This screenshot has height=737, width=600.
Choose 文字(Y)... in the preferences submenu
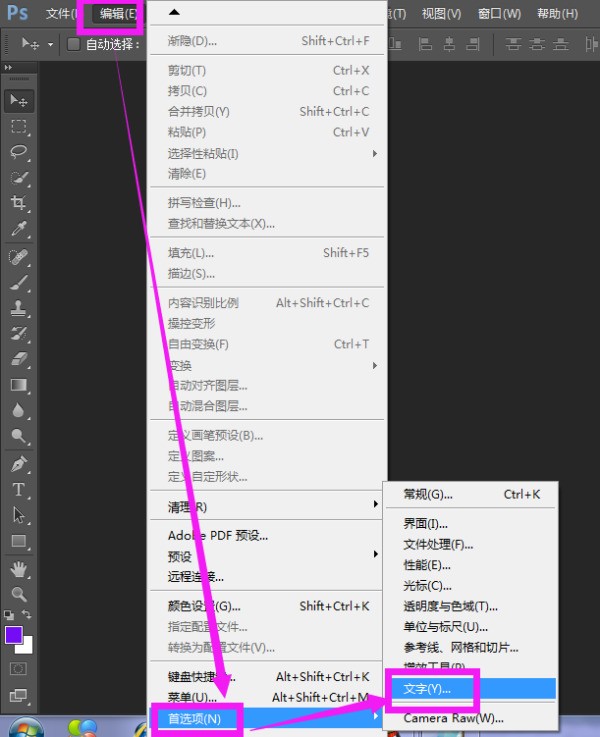click(x=427, y=688)
